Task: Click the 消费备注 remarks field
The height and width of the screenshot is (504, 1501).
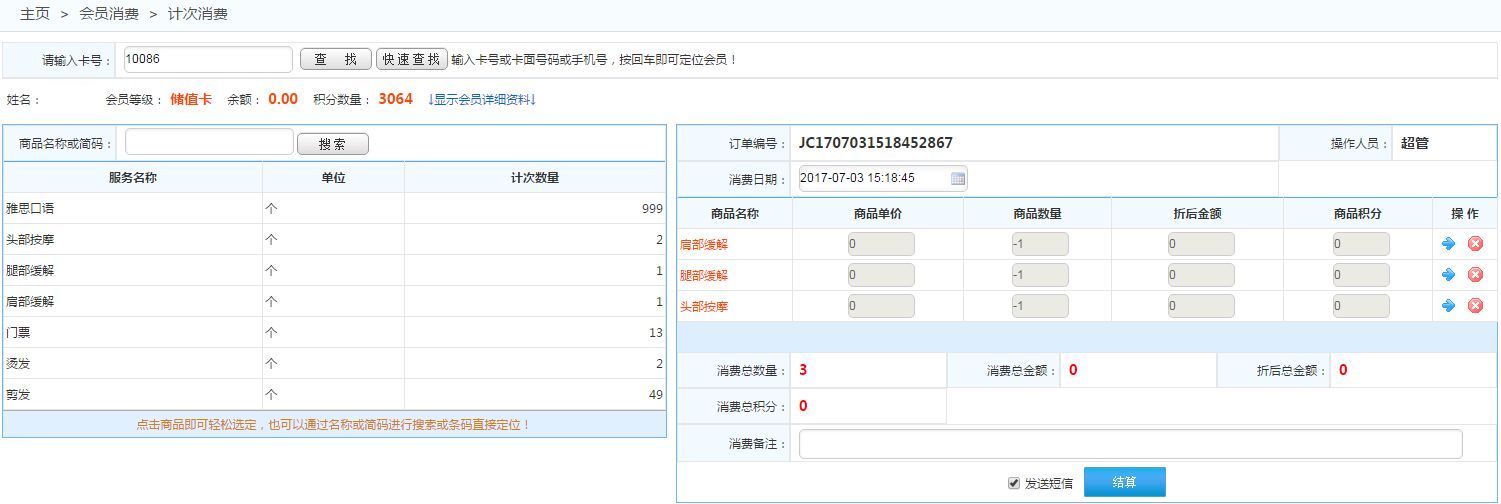Action: click(1130, 444)
